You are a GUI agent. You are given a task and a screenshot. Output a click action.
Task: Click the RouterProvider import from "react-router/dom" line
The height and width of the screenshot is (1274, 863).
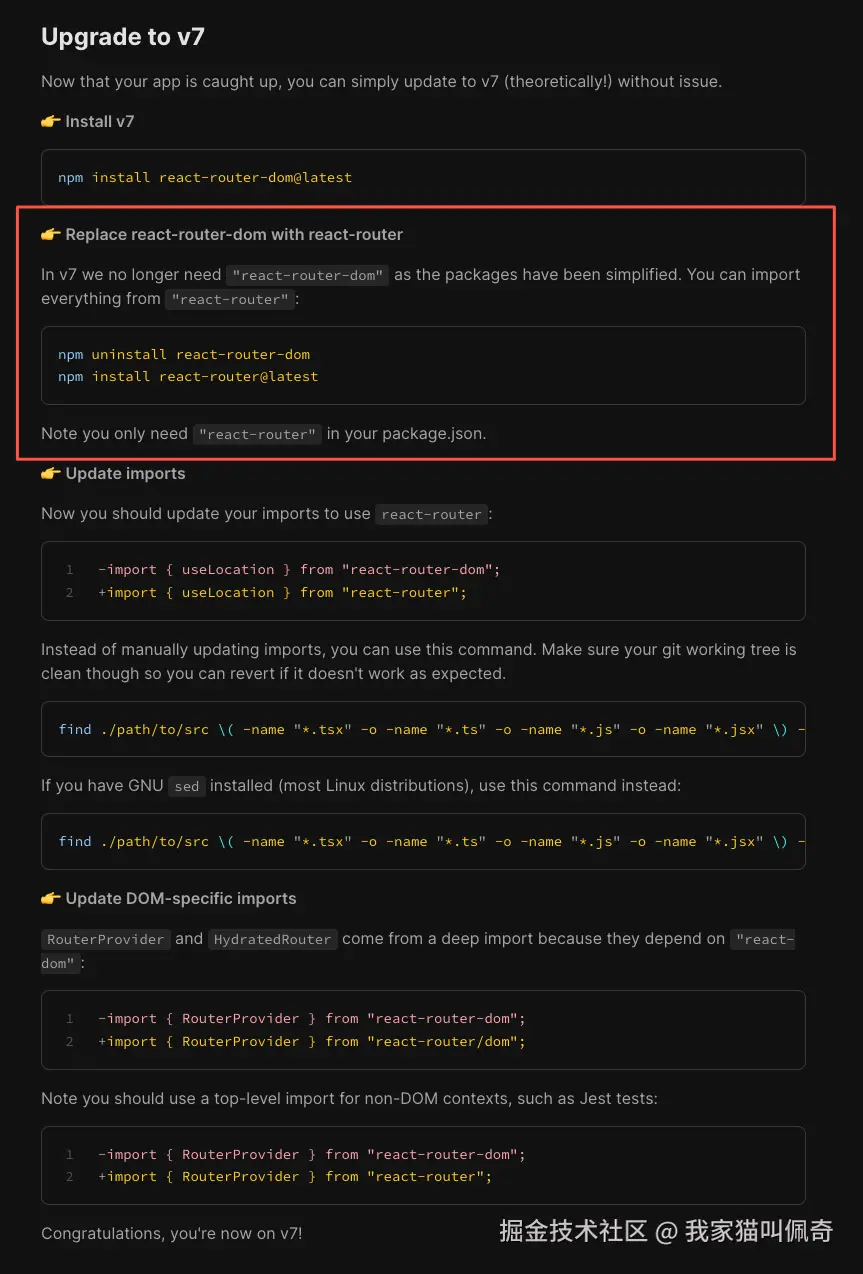311,1042
